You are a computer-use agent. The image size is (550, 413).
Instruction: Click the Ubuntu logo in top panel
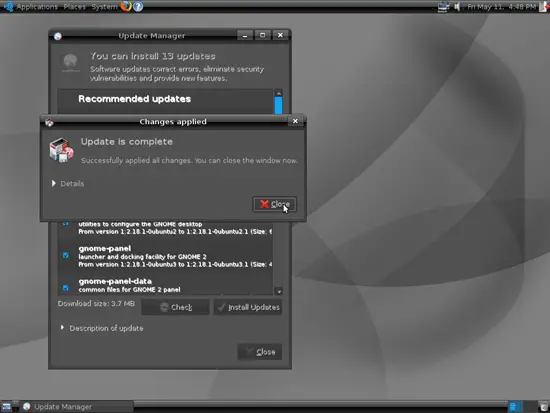click(8, 6)
